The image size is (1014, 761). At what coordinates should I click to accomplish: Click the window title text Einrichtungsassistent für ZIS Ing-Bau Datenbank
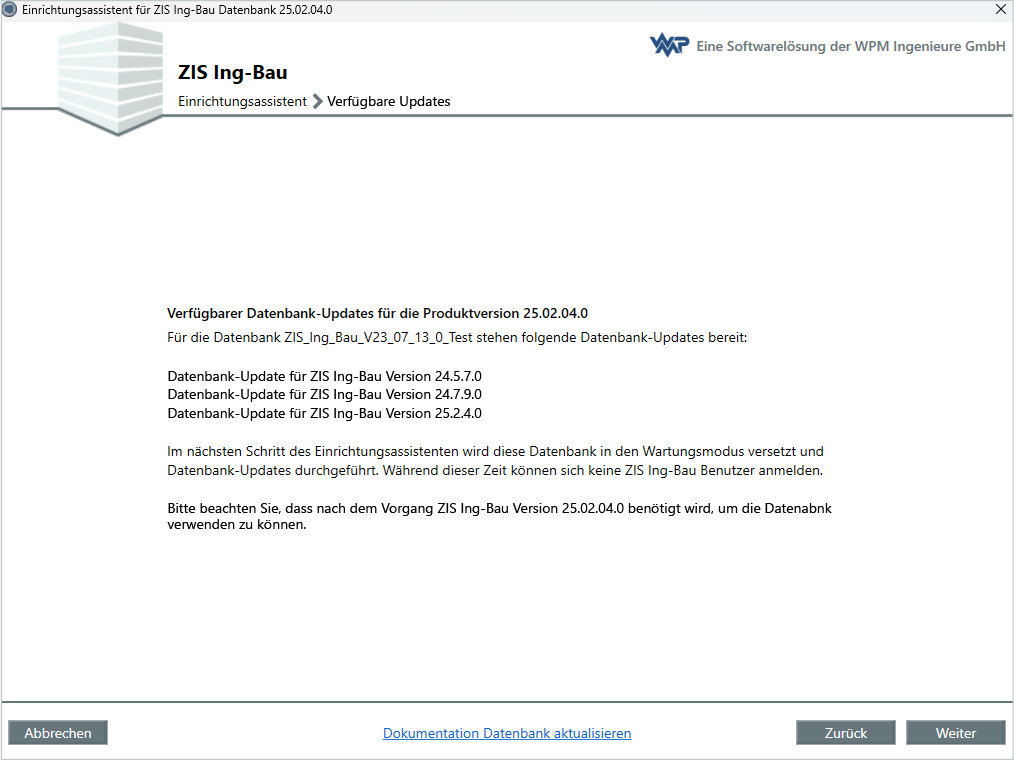pos(177,10)
